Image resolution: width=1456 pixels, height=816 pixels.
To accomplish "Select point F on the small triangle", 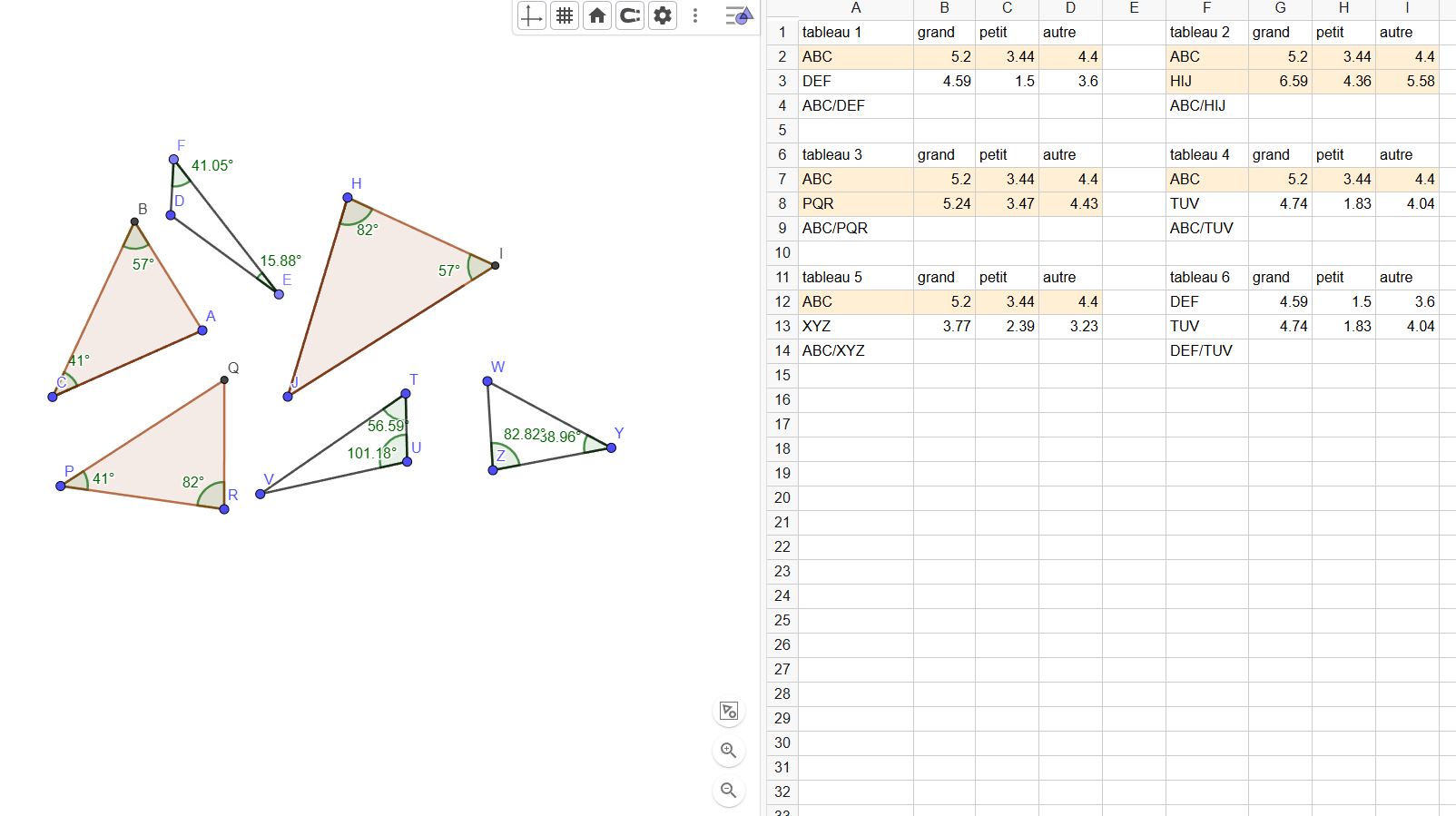I will pyautogui.click(x=174, y=160).
